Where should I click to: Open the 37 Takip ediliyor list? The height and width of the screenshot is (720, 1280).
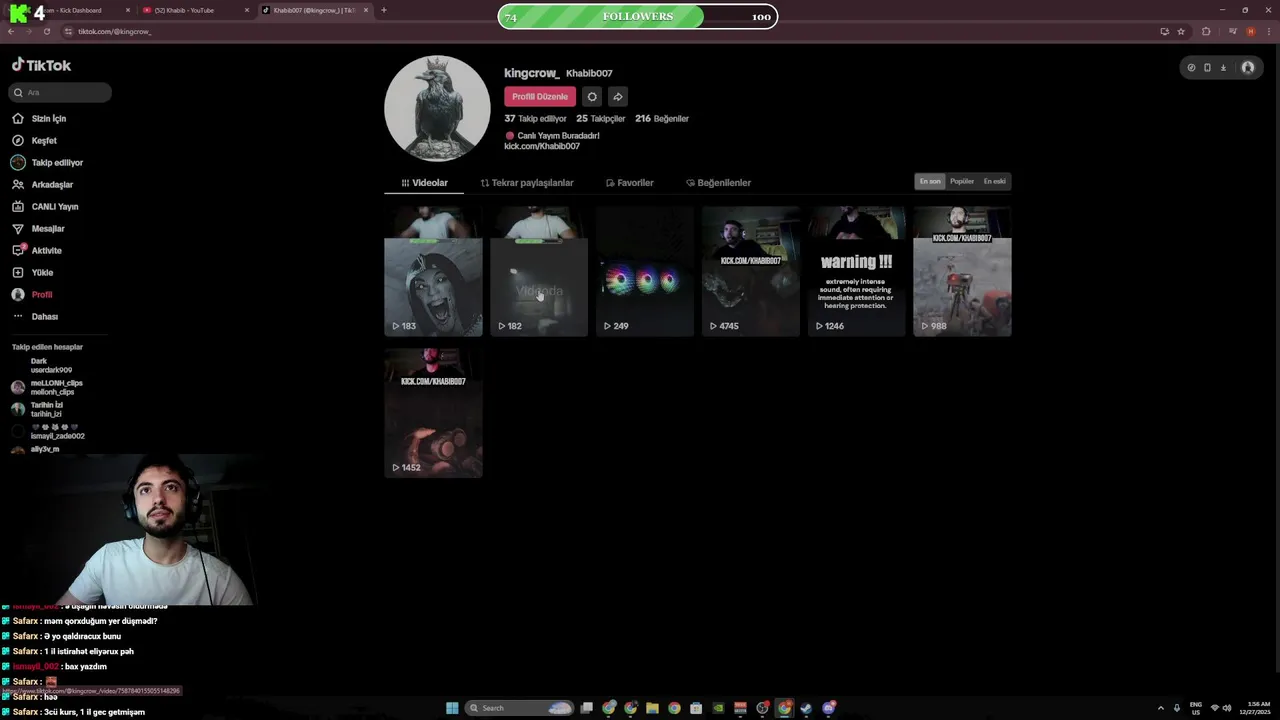tap(535, 118)
